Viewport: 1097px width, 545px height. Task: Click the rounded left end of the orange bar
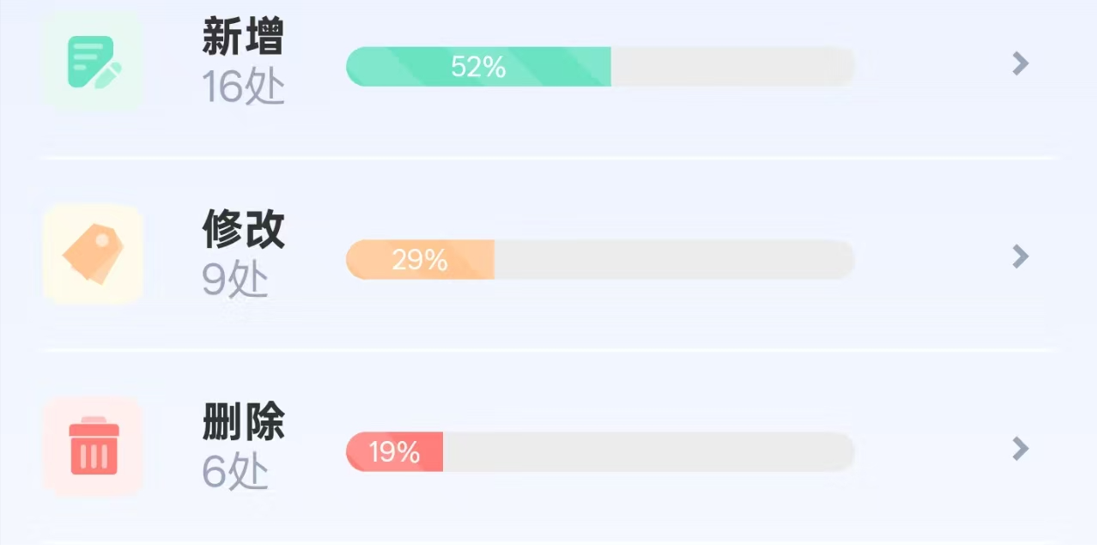(x=358, y=260)
